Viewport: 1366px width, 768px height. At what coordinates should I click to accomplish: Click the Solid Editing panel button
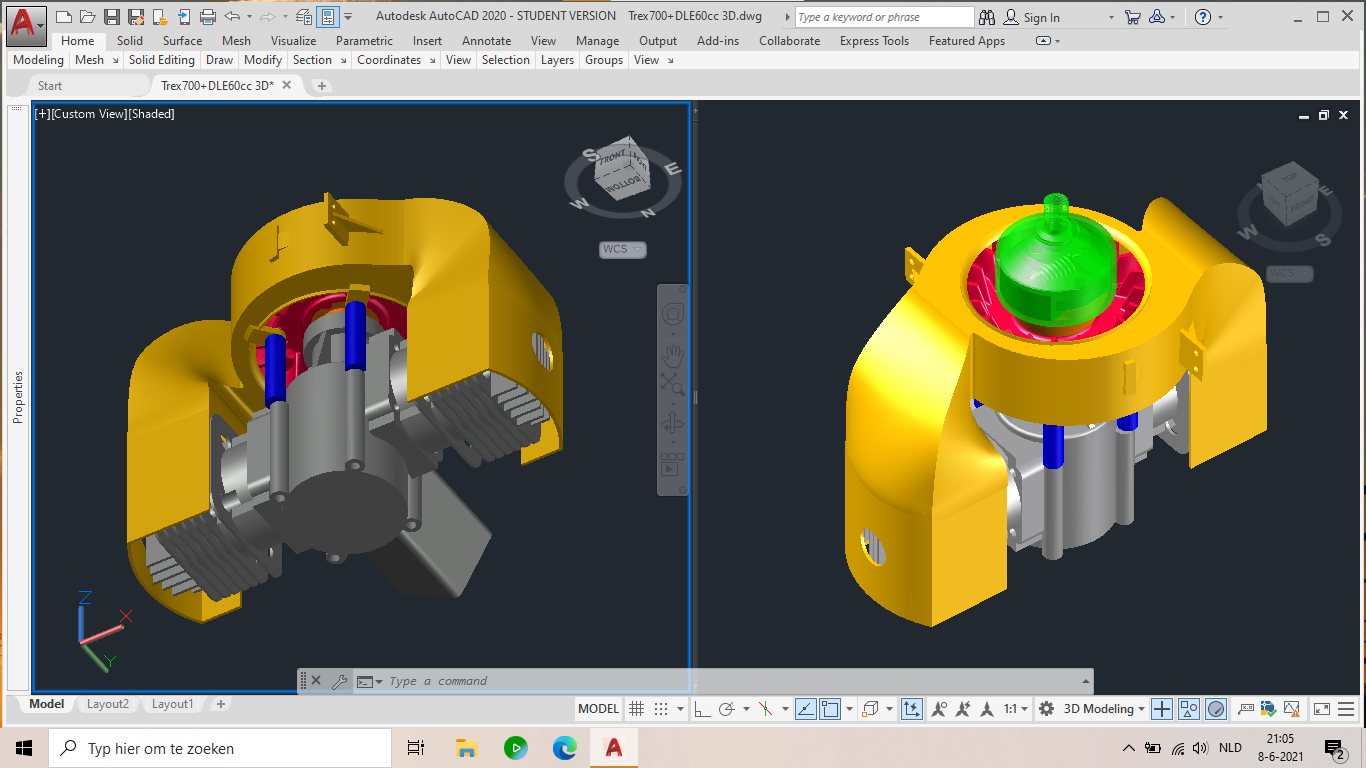pos(162,60)
